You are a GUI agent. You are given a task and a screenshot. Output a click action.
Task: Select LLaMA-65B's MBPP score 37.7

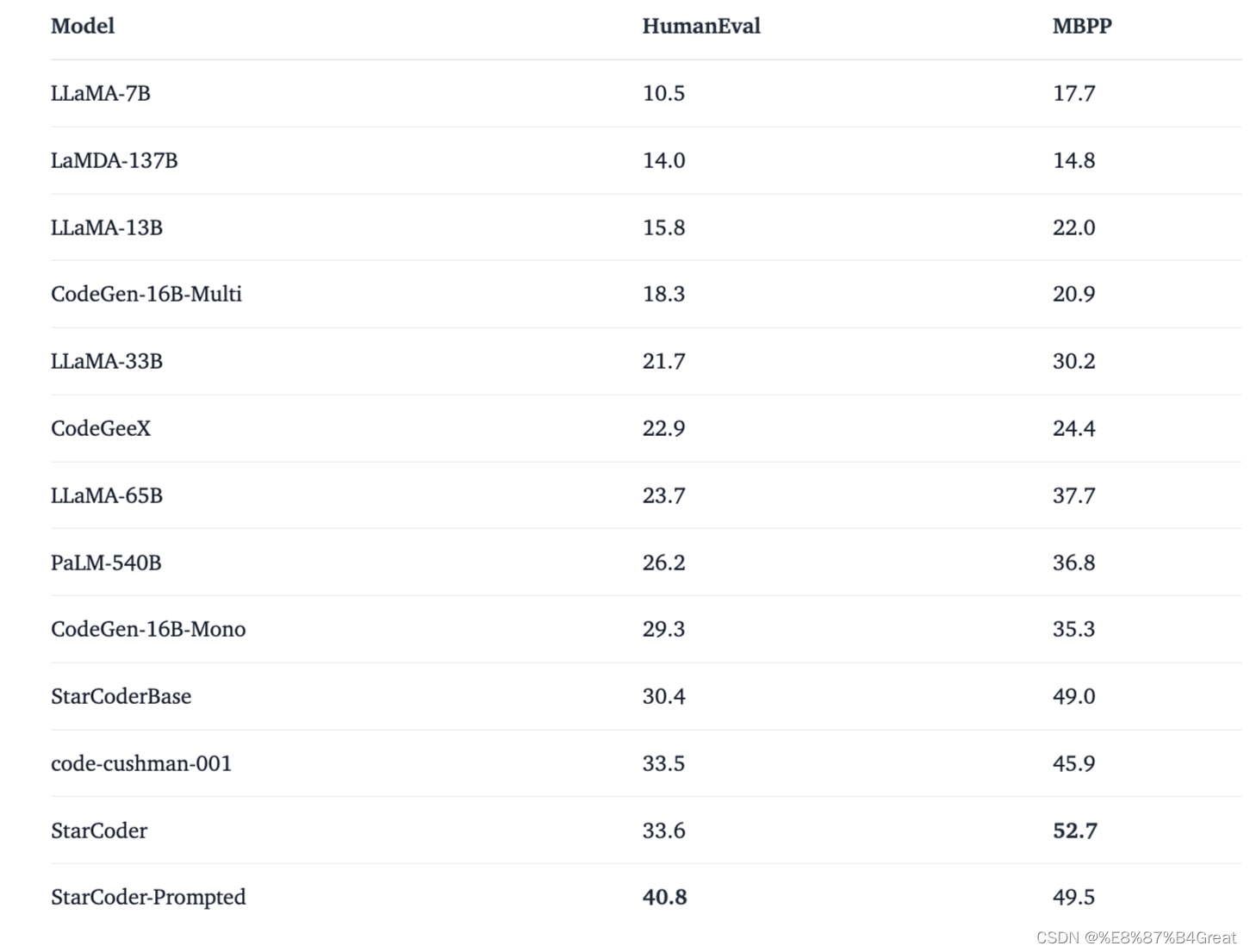point(1074,495)
